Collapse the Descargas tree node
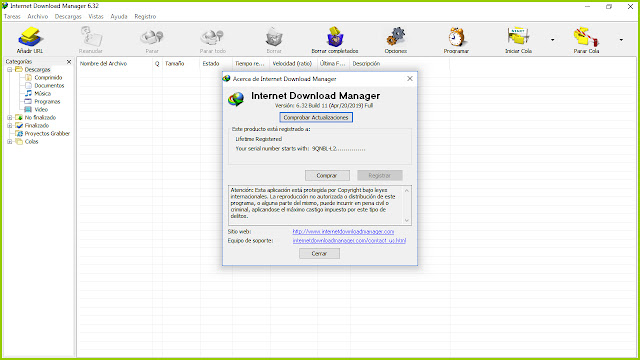The height and width of the screenshot is (360, 640). [x=9, y=70]
